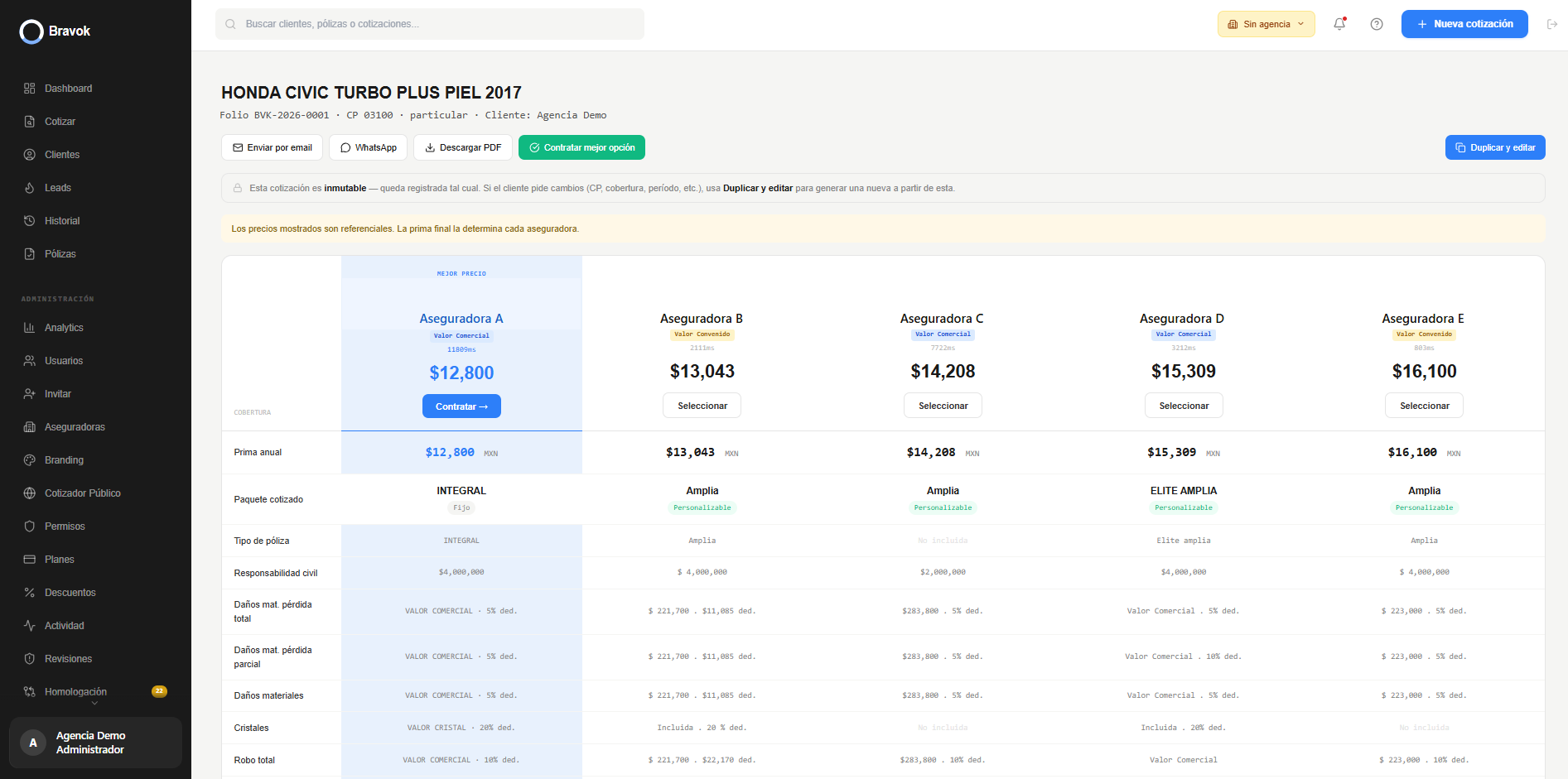Focus the search clientes, pólizas field
The width and height of the screenshot is (1568, 779).
pyautogui.click(x=430, y=24)
